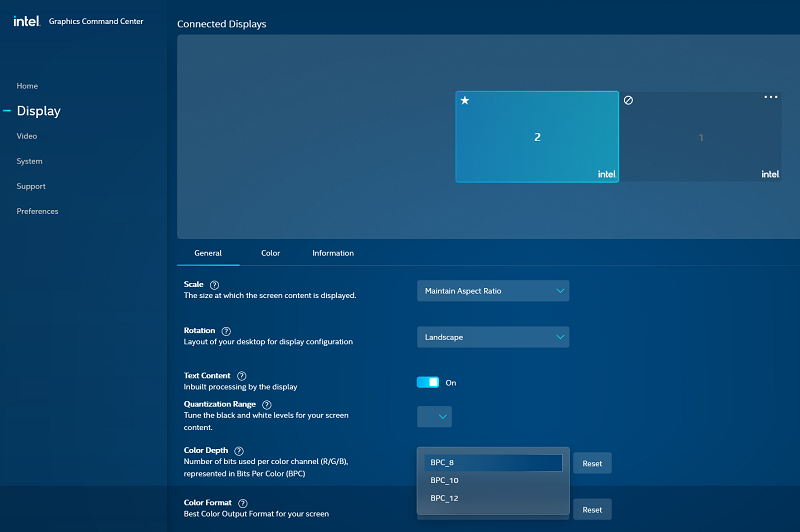Expand the Rotation Landscape dropdown

(493, 337)
